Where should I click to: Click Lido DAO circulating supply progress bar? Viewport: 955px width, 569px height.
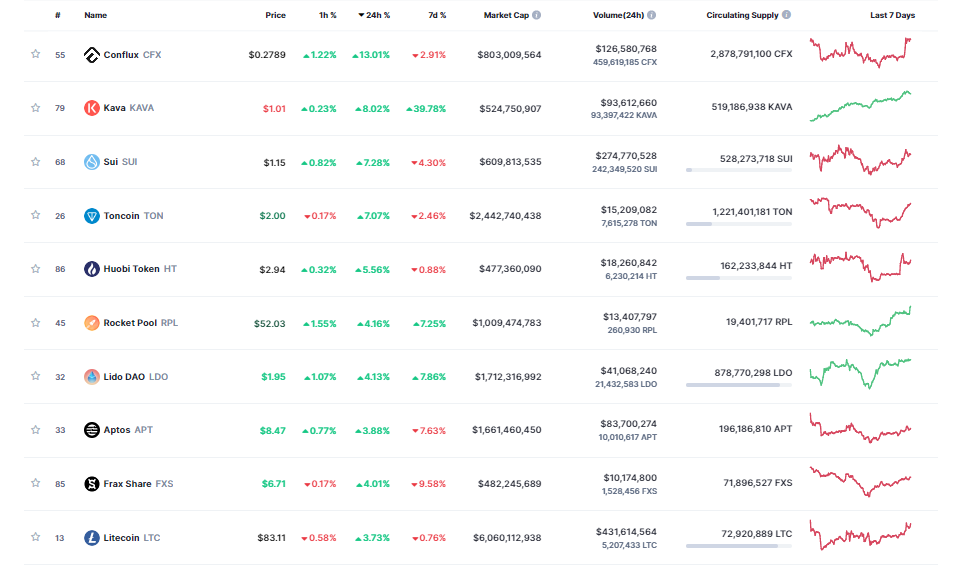[739, 385]
